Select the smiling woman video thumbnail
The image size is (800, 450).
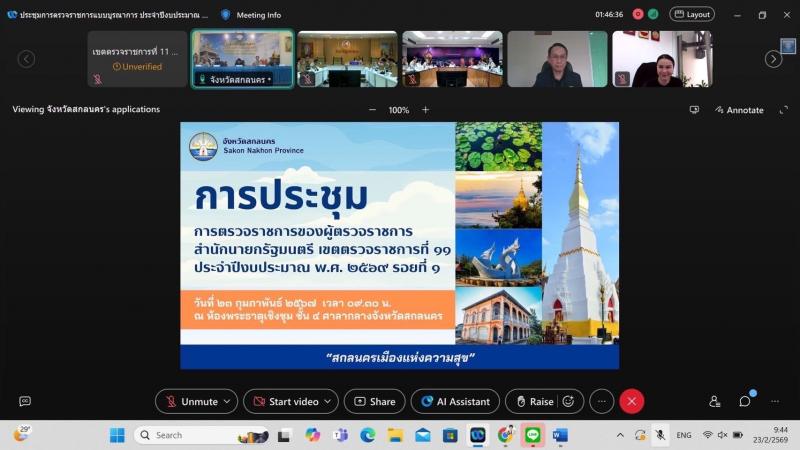pos(662,59)
